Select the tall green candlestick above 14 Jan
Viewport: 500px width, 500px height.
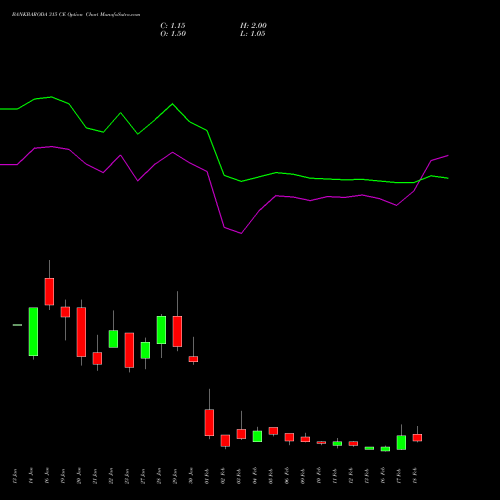(x=33, y=332)
